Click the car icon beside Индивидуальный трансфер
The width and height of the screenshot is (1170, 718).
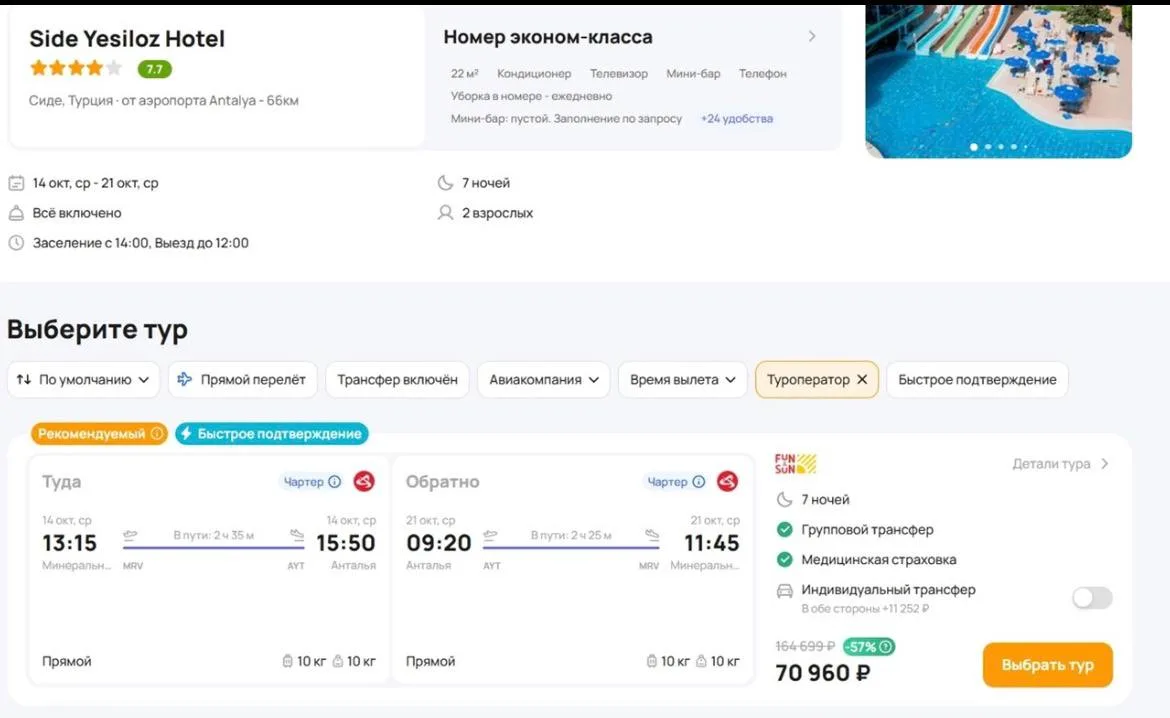[x=784, y=591]
